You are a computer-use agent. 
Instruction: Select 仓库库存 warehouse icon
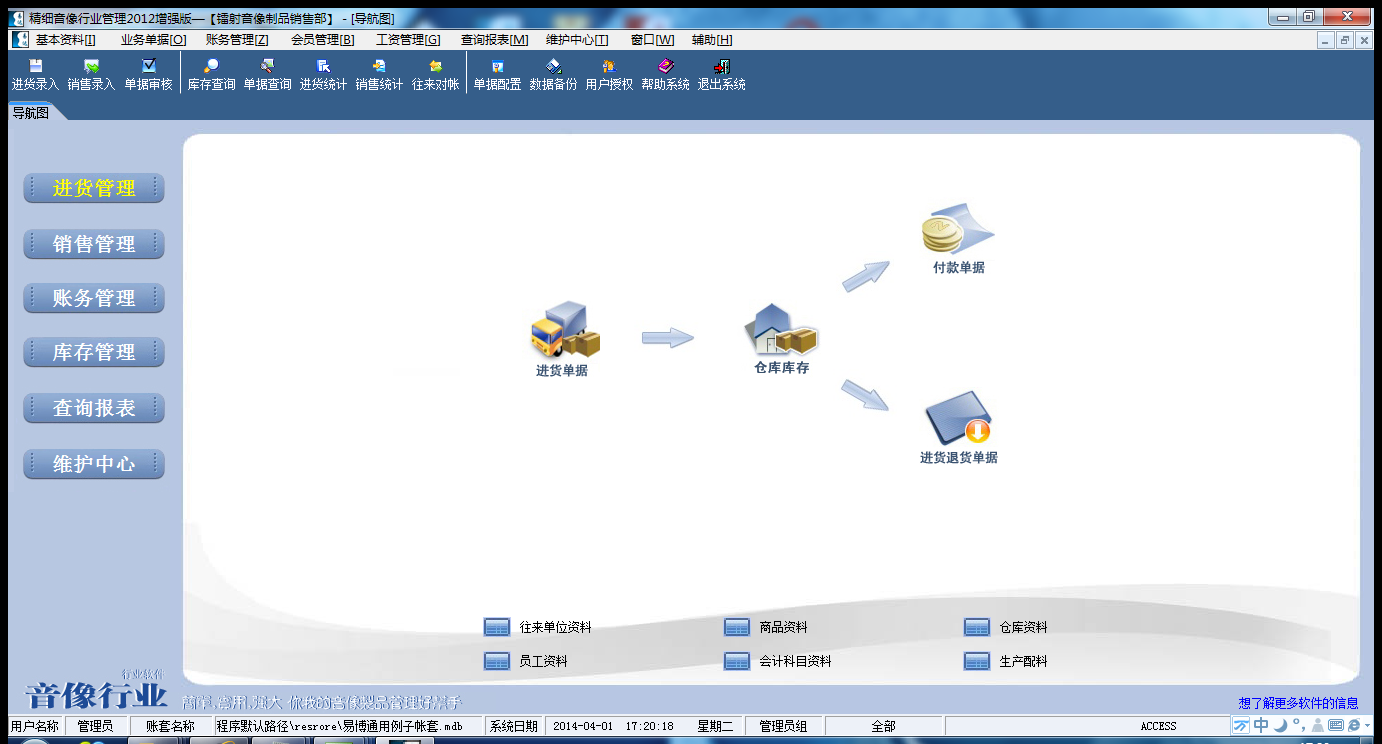click(x=781, y=331)
